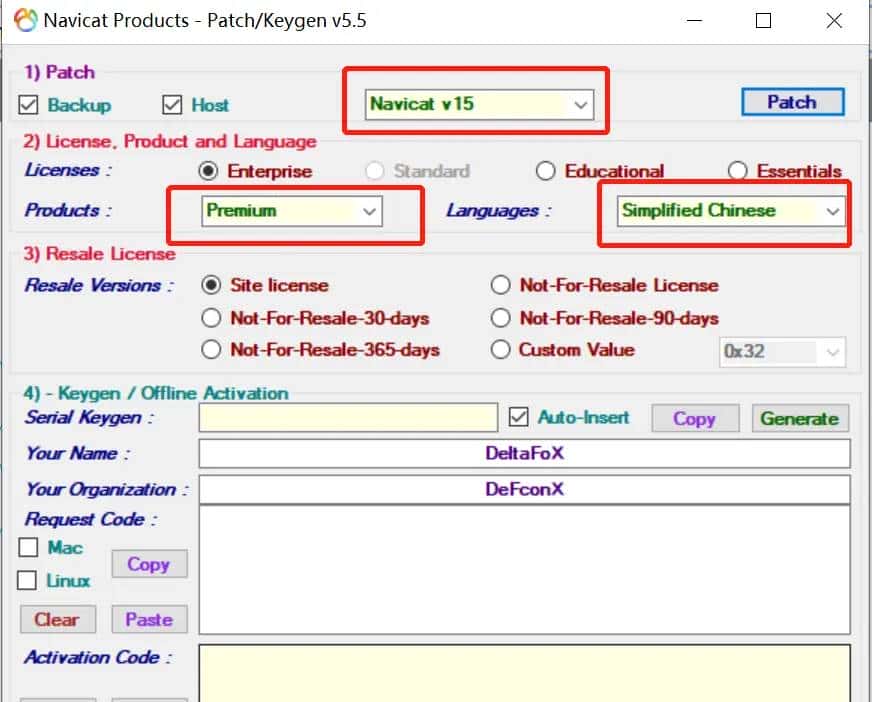Viewport: 872px width, 702px height.
Task: Open the Languages dropdown set to Simplified Chinese
Action: (832, 211)
